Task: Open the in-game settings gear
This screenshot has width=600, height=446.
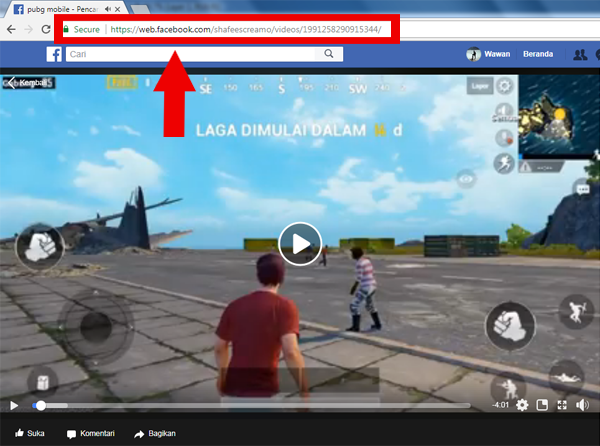Action: tap(505, 86)
